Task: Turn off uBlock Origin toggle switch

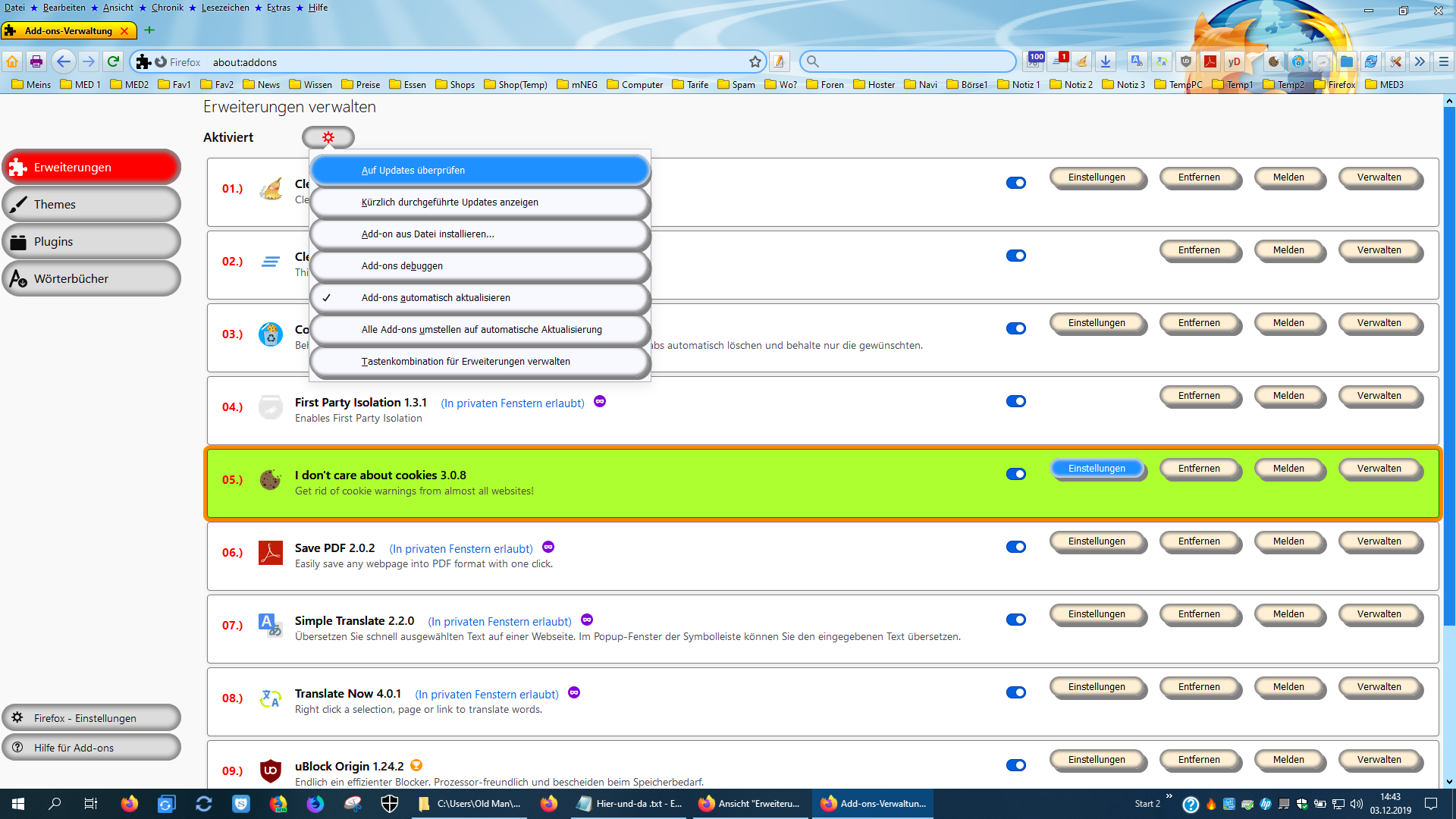Action: (1015, 765)
